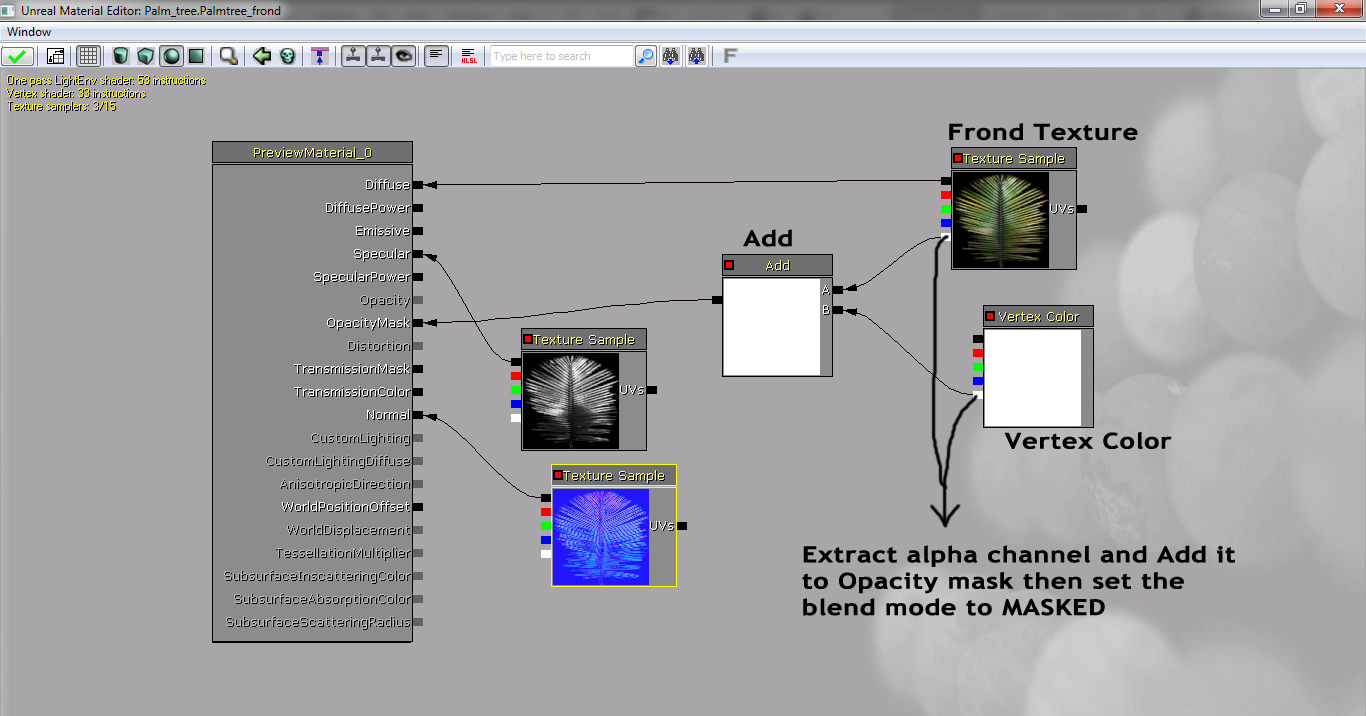Click the Diffuse input connector
The height and width of the screenshot is (716, 1366).
418,185
